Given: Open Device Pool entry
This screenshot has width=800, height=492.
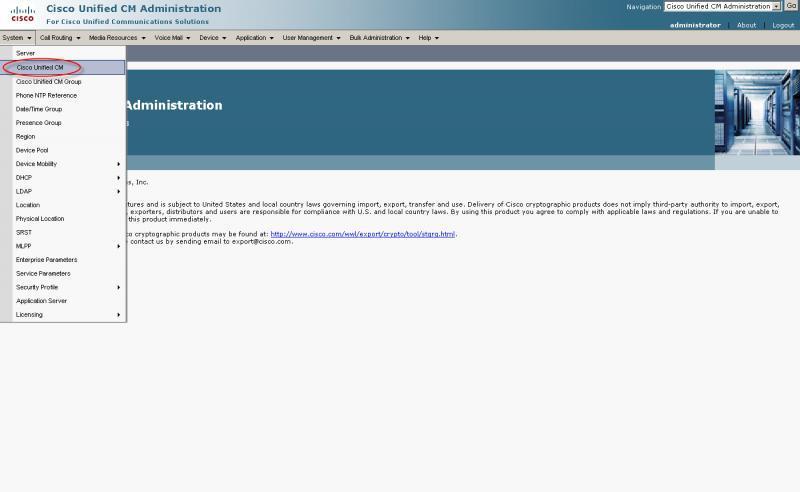Looking at the screenshot, I should (63, 151).
